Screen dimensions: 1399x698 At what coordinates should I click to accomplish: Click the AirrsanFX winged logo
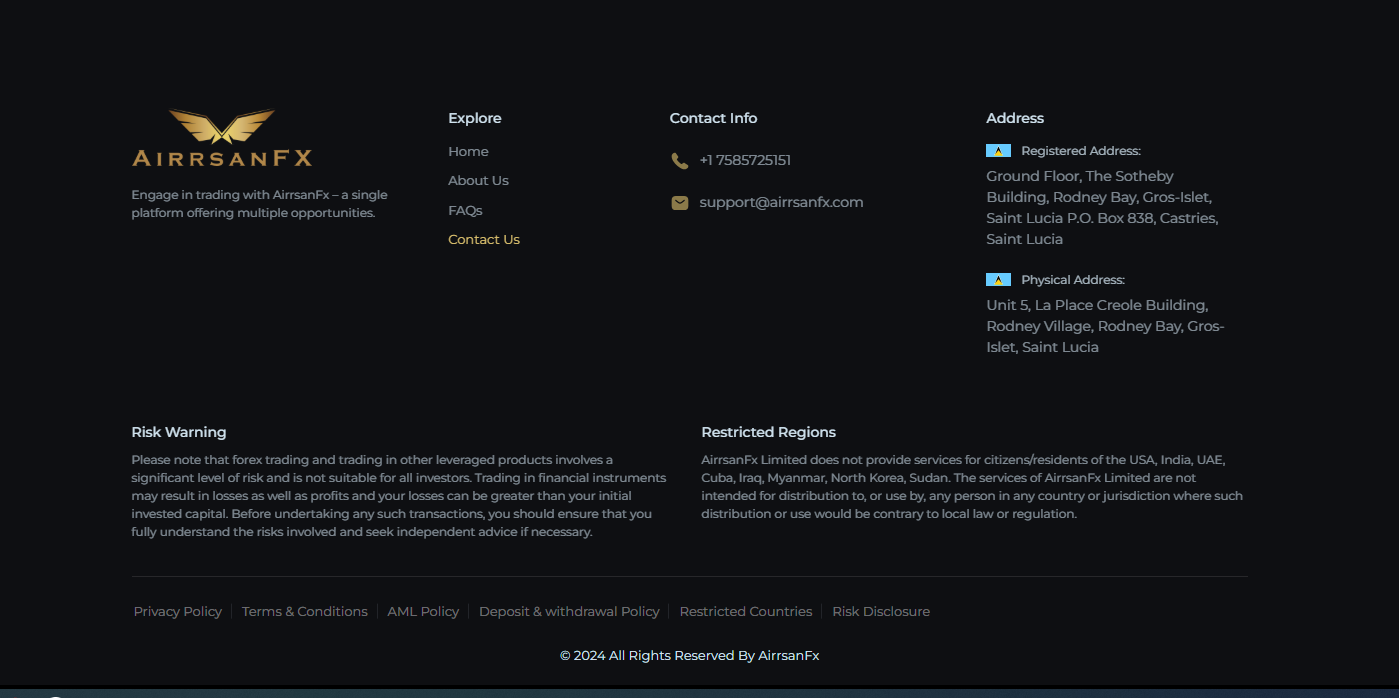(222, 138)
